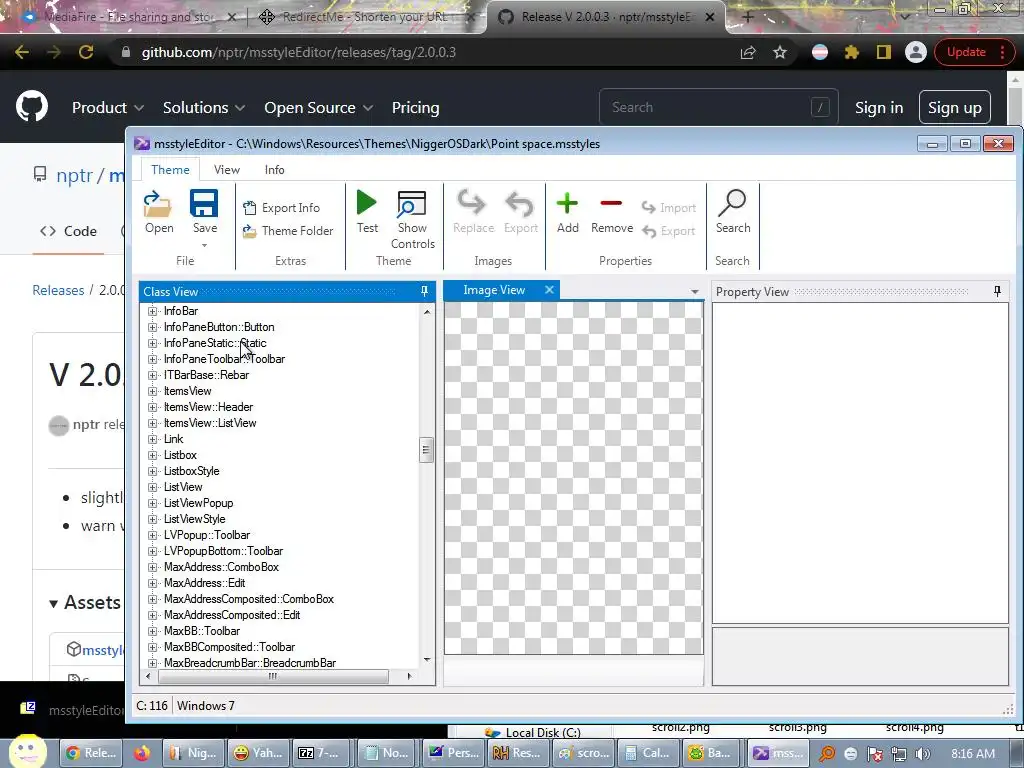The width and height of the screenshot is (1024, 768).
Task: Expand MaxAddress::ComboBox node
Action: coord(153,567)
